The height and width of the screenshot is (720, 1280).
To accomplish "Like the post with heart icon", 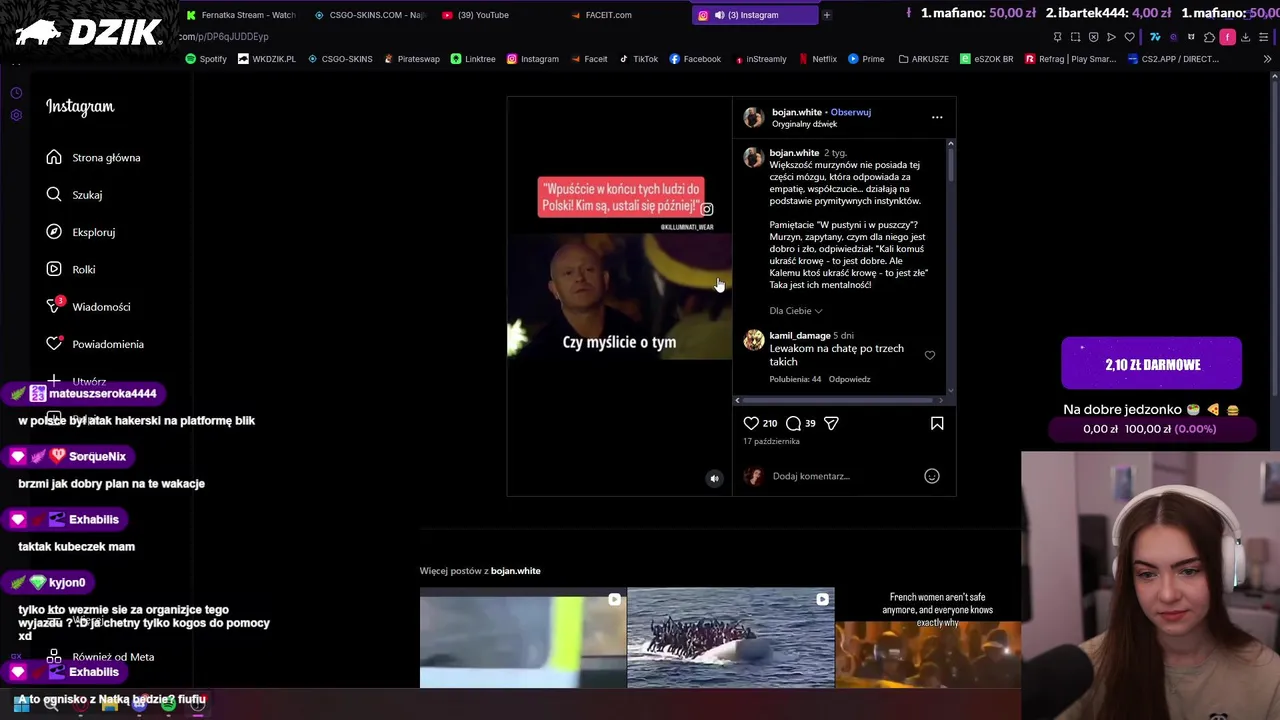I will pyautogui.click(x=751, y=423).
